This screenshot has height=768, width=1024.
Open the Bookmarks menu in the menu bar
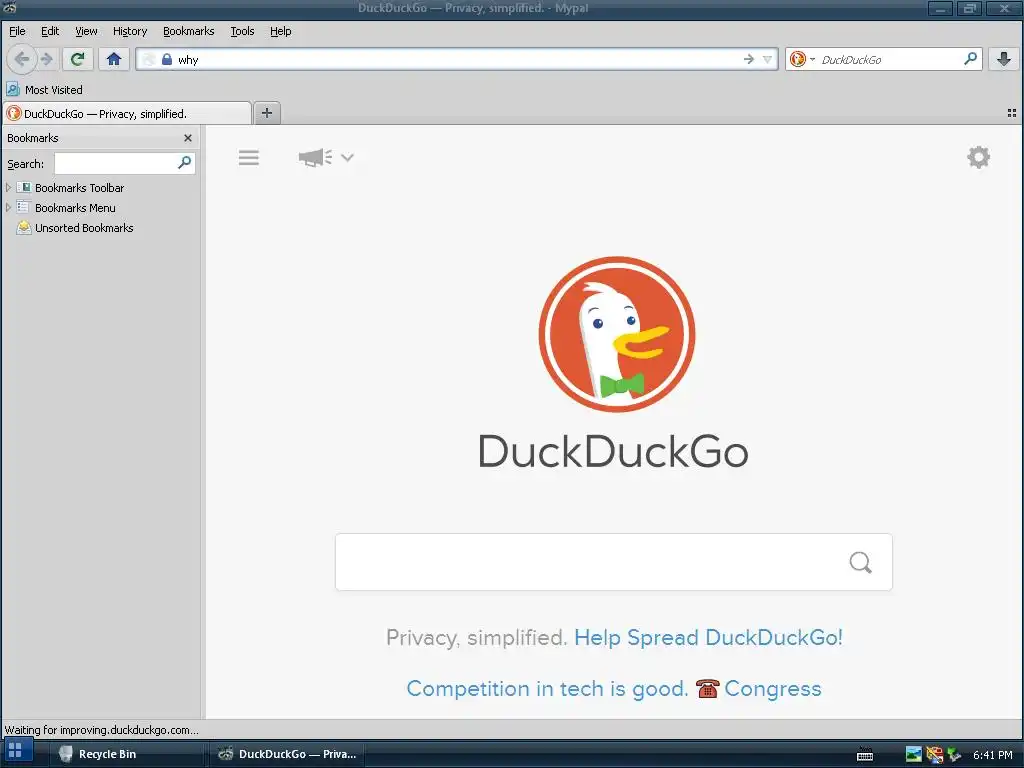(189, 31)
